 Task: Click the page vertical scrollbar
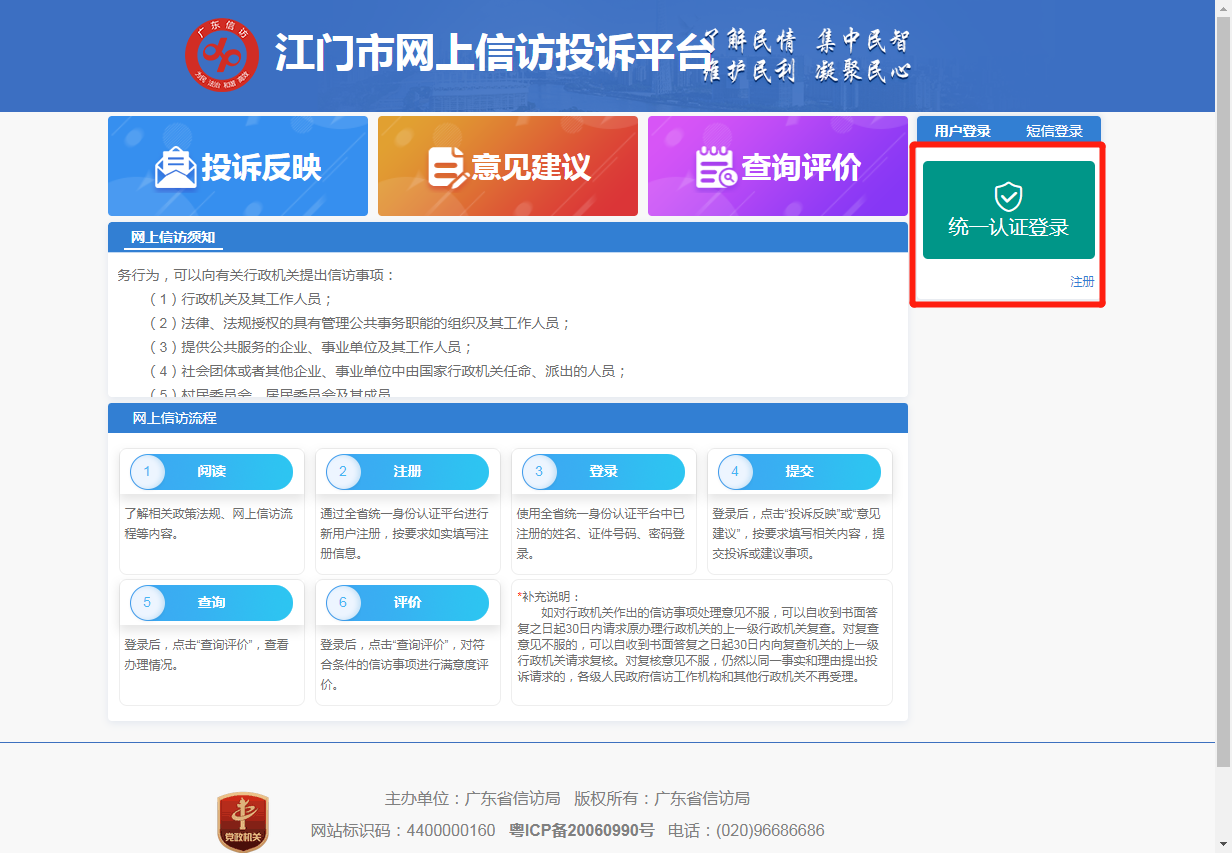tap(1223, 400)
